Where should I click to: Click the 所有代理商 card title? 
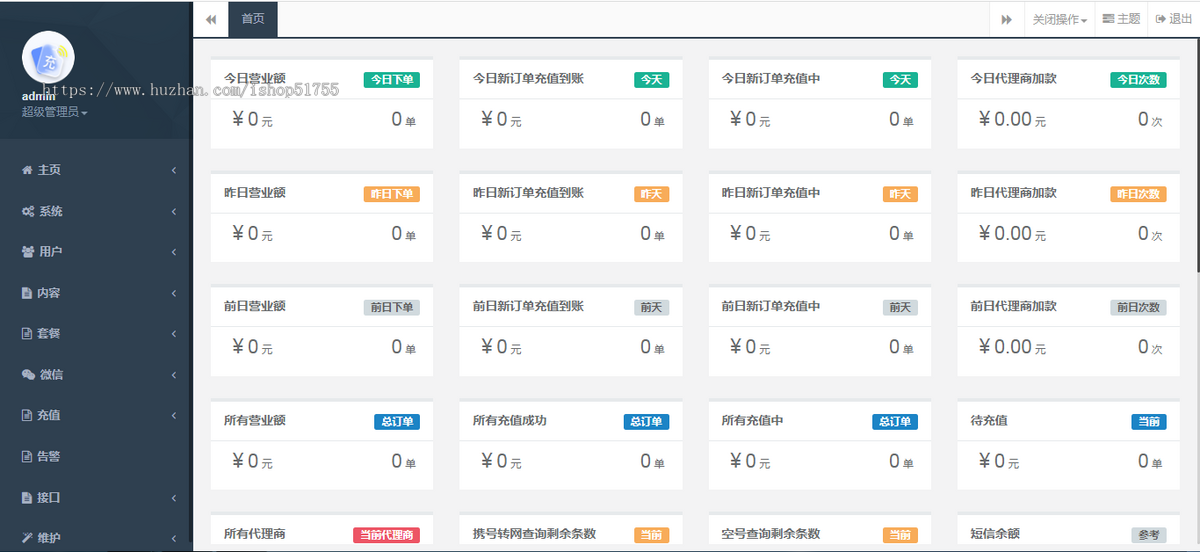click(x=255, y=533)
